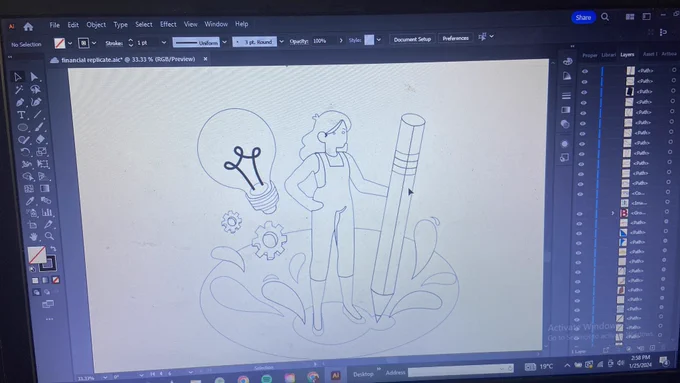The height and width of the screenshot is (383, 680).
Task: Choose the Column Graph tool
Action: pos(47,213)
